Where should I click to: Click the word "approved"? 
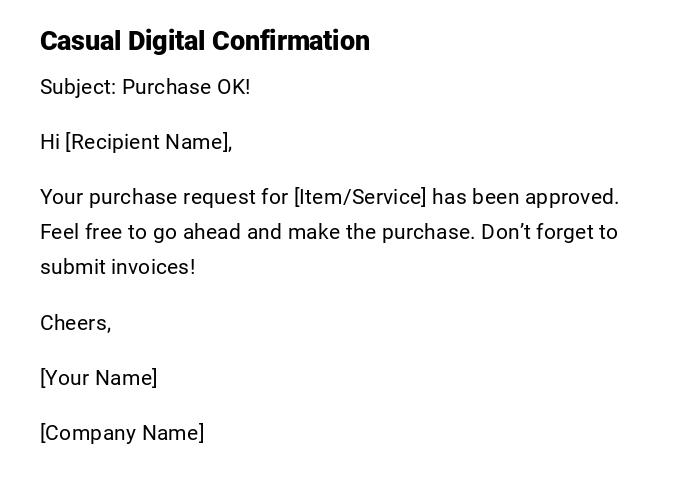pos(571,197)
